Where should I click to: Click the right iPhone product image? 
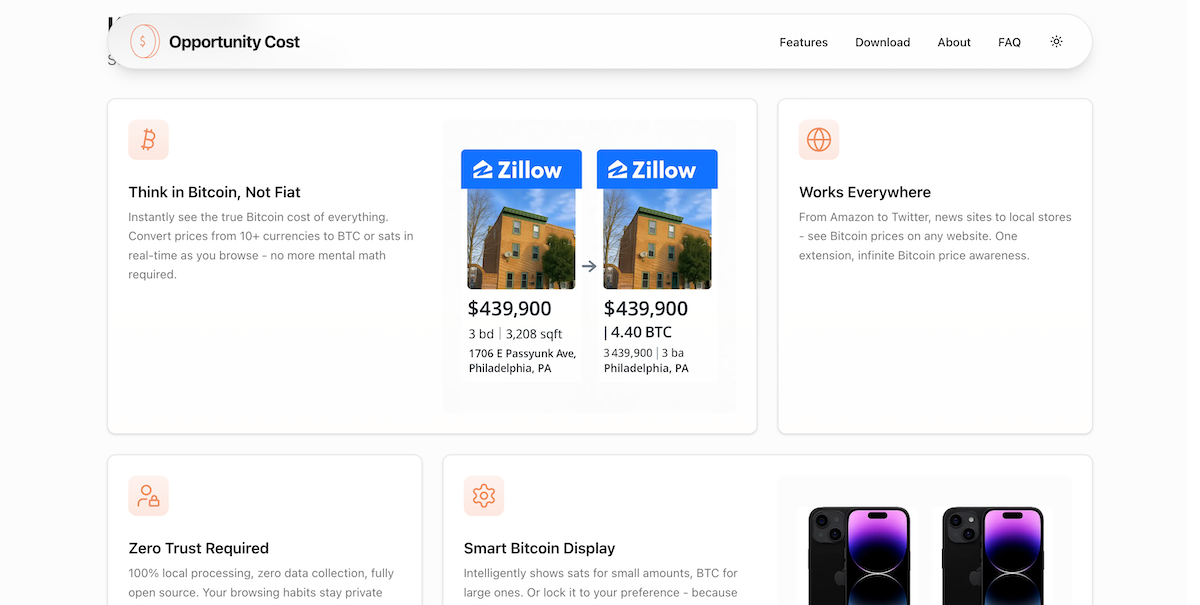click(x=992, y=555)
